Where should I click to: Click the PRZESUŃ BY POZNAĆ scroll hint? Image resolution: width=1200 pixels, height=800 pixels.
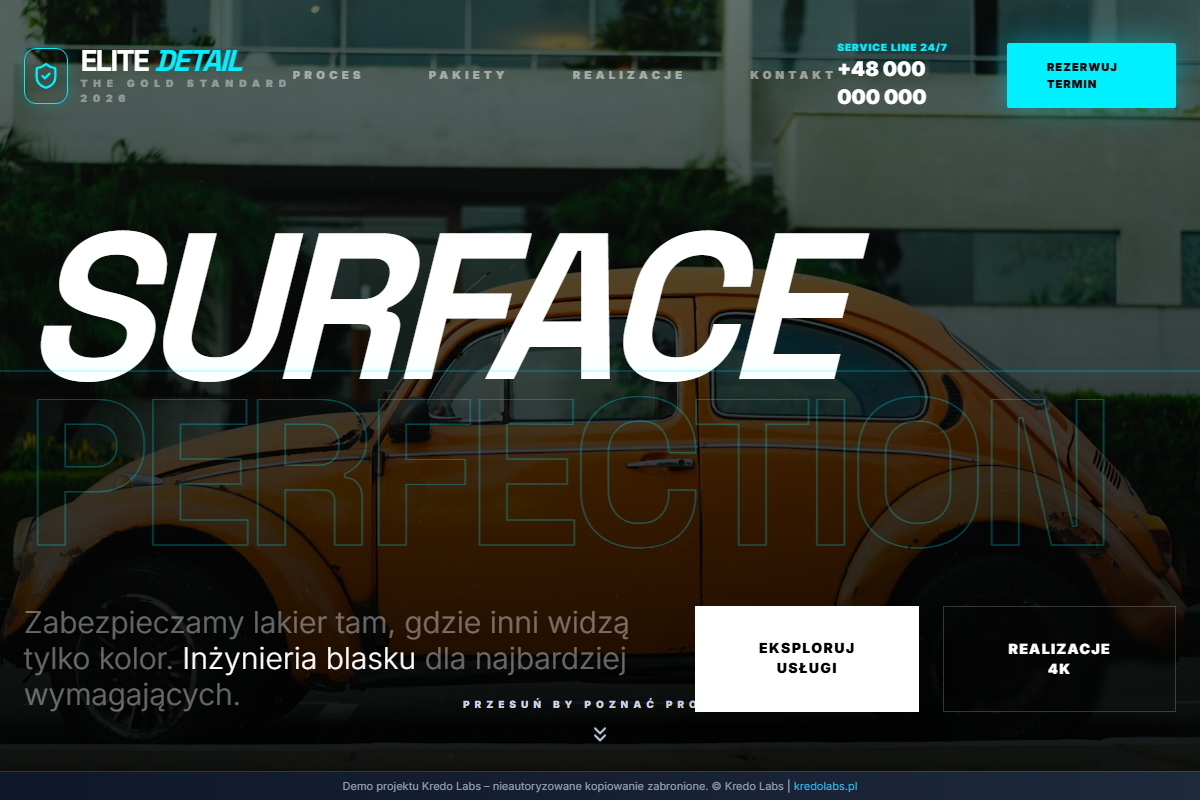580,704
